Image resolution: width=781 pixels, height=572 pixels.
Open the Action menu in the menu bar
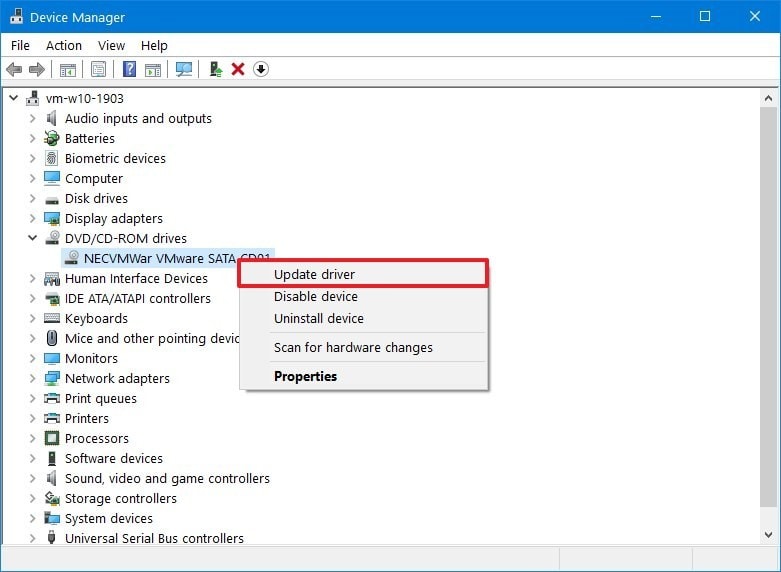64,45
